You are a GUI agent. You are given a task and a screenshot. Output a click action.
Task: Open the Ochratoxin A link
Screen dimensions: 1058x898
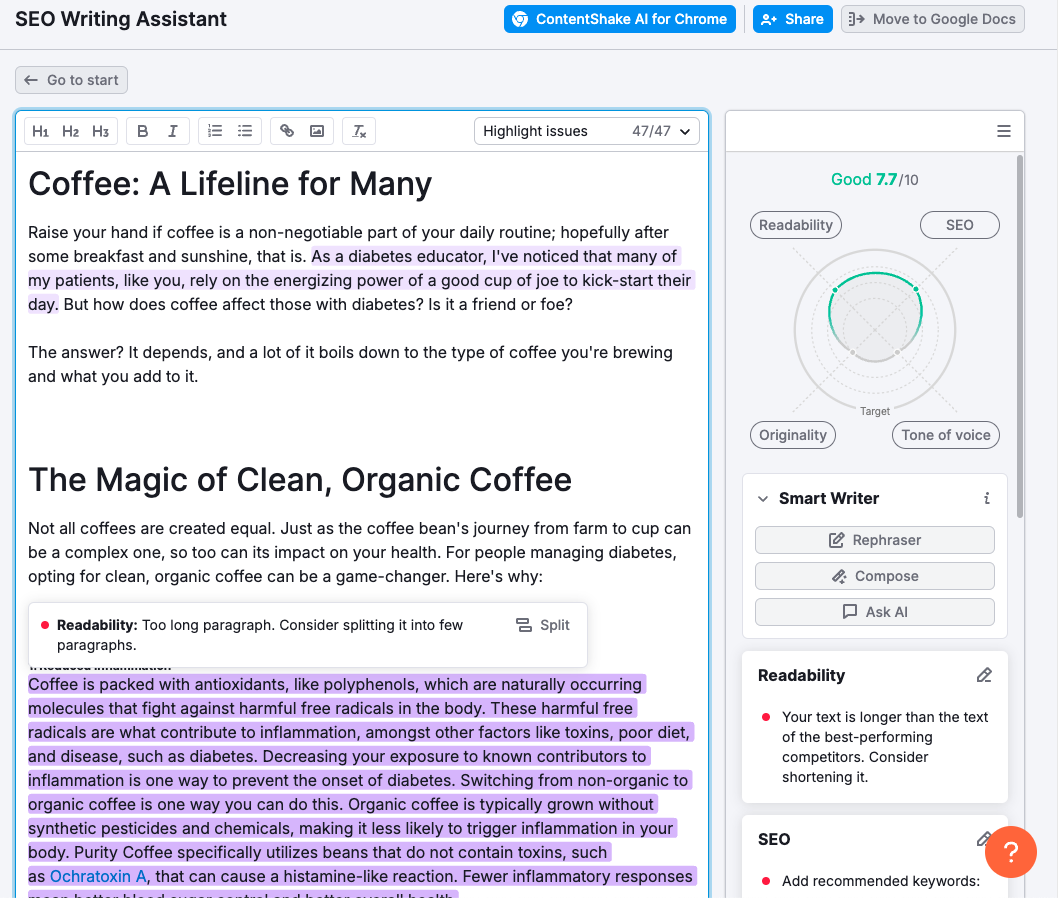click(x=98, y=876)
